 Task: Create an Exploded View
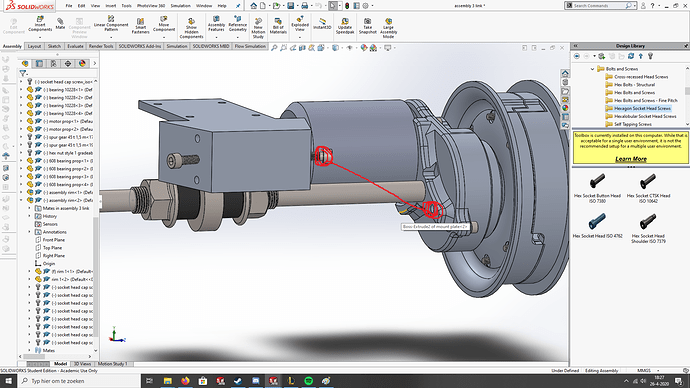(300, 24)
